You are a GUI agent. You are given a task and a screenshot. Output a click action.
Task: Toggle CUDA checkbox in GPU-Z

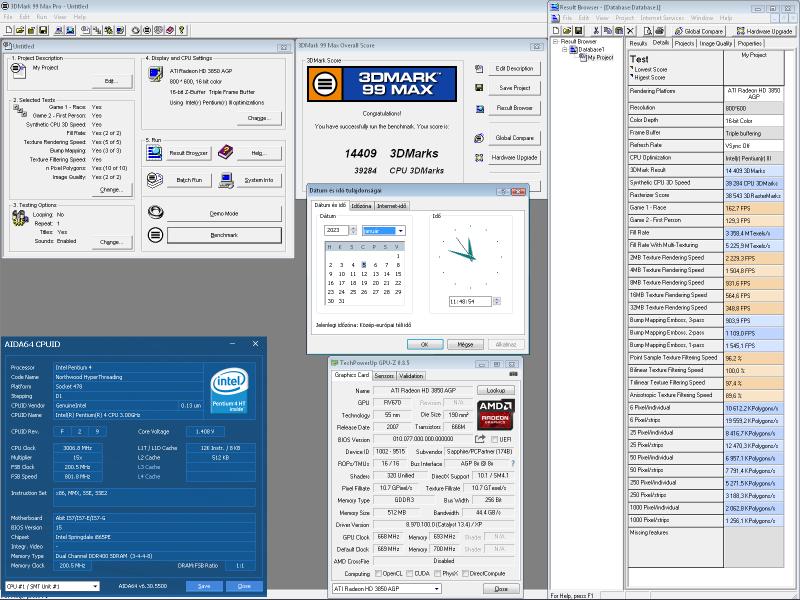click(410, 573)
